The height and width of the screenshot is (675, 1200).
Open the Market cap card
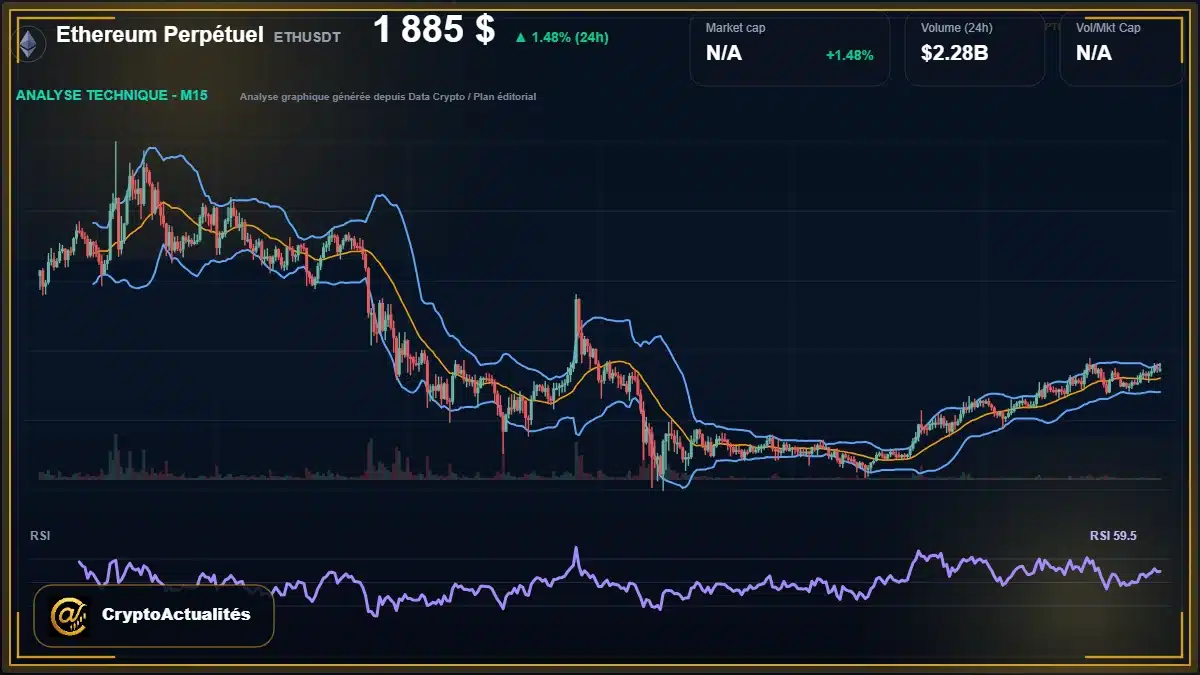(x=790, y=49)
